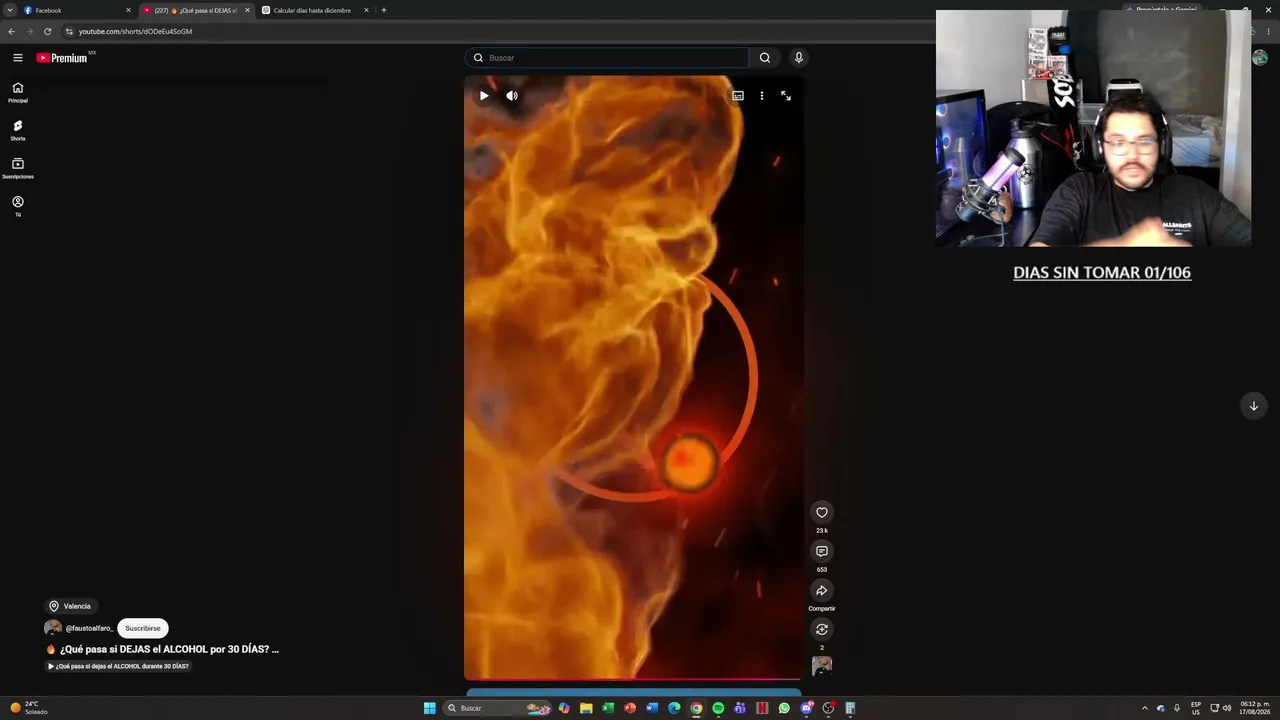Open a new browser tab
The height and width of the screenshot is (720, 1280).
click(384, 10)
